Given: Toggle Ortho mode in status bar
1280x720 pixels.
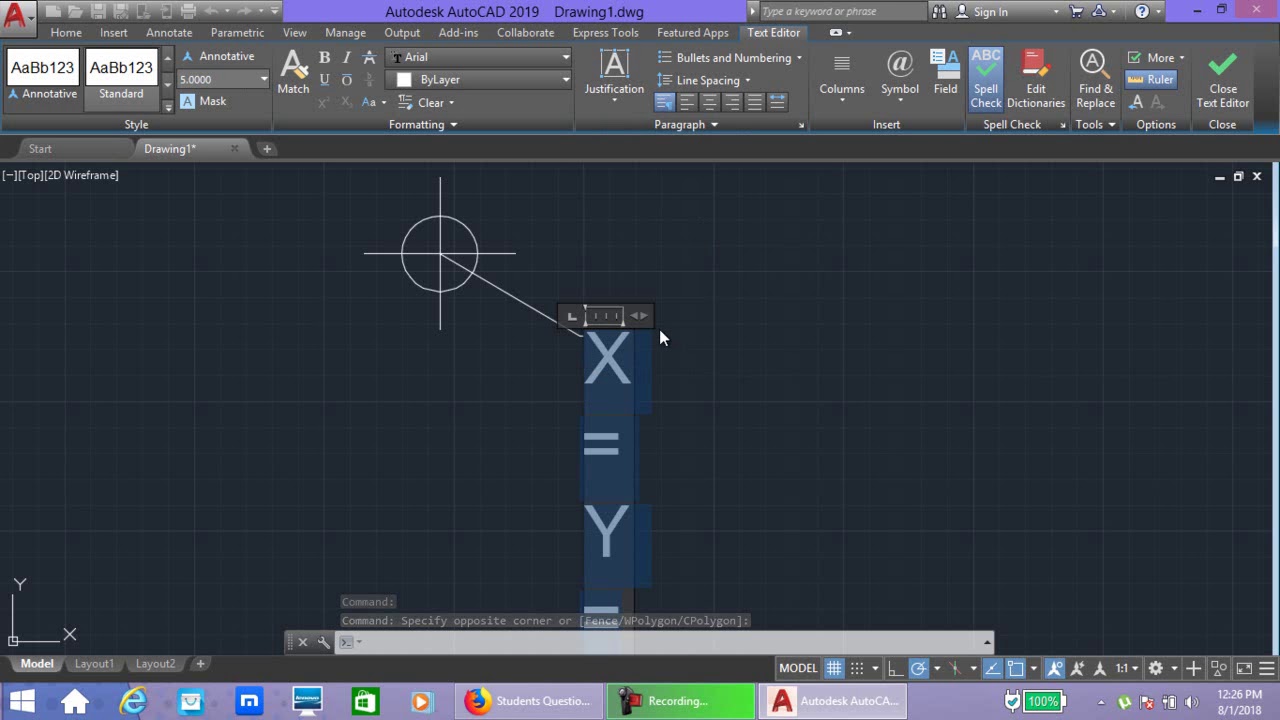Looking at the screenshot, I should [896, 668].
